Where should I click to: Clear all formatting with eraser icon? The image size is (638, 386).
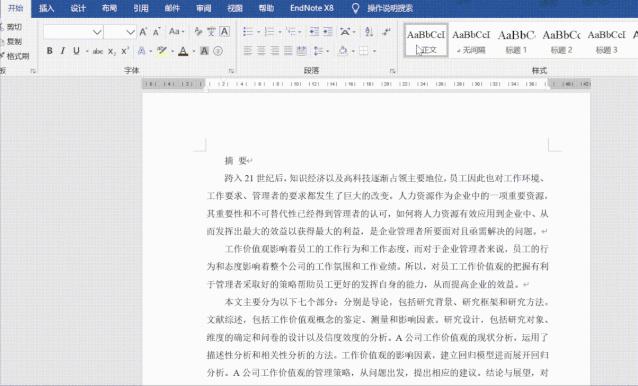click(x=199, y=31)
